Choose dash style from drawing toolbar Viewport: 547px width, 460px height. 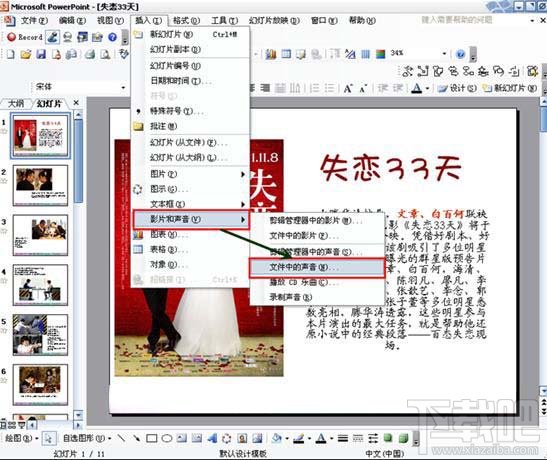[x=358, y=438]
